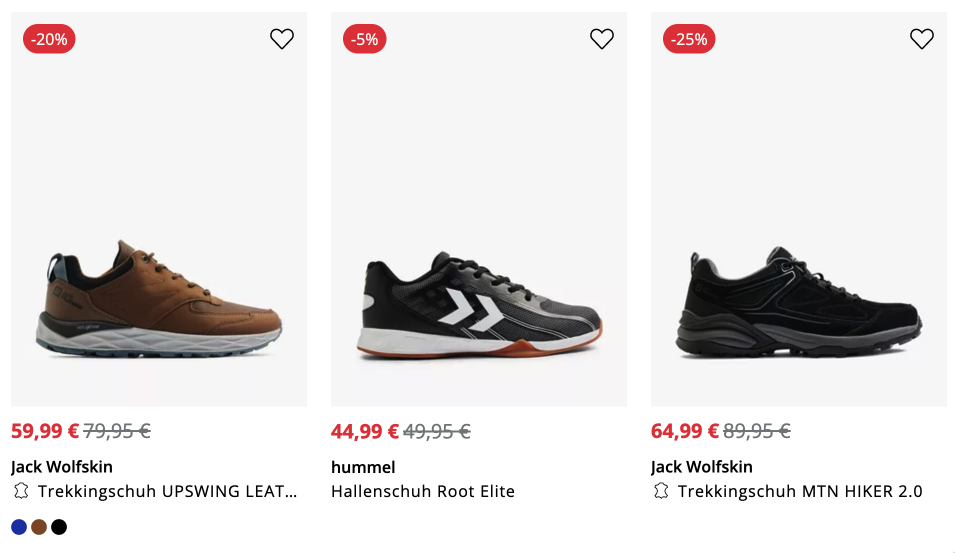Screen dimensions: 955x553
Task: Open Hallenschuh Root Elite product title
Action: (x=423, y=491)
